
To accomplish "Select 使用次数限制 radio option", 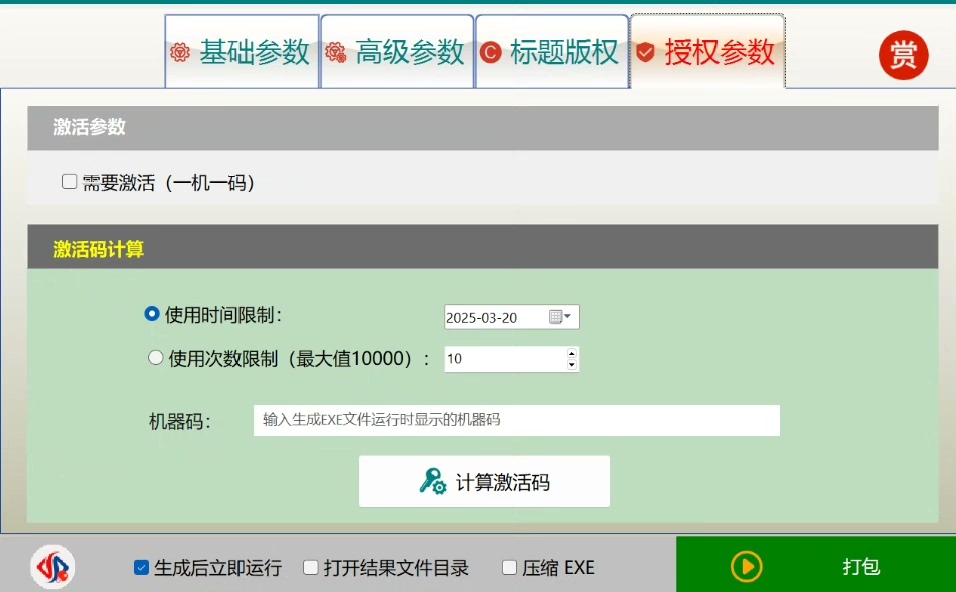I will [155, 358].
